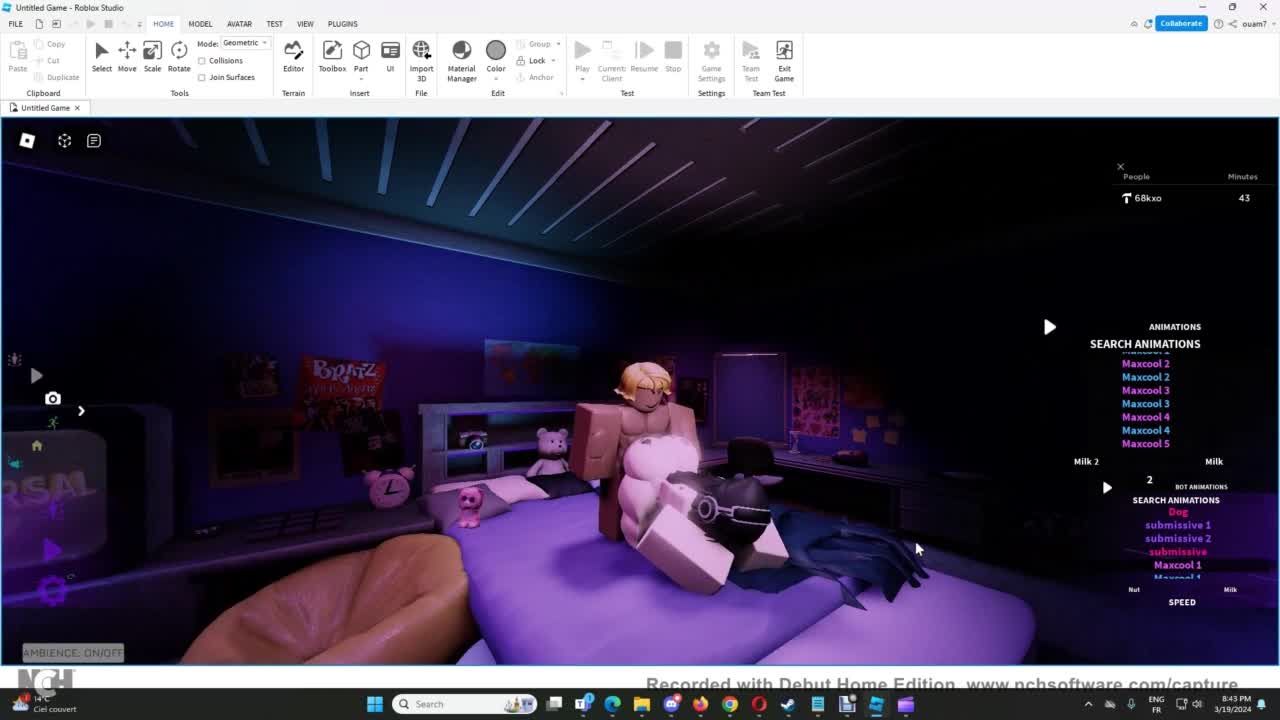
Task: Click the Color swatch in the Edit group
Action: pyautogui.click(x=496, y=50)
